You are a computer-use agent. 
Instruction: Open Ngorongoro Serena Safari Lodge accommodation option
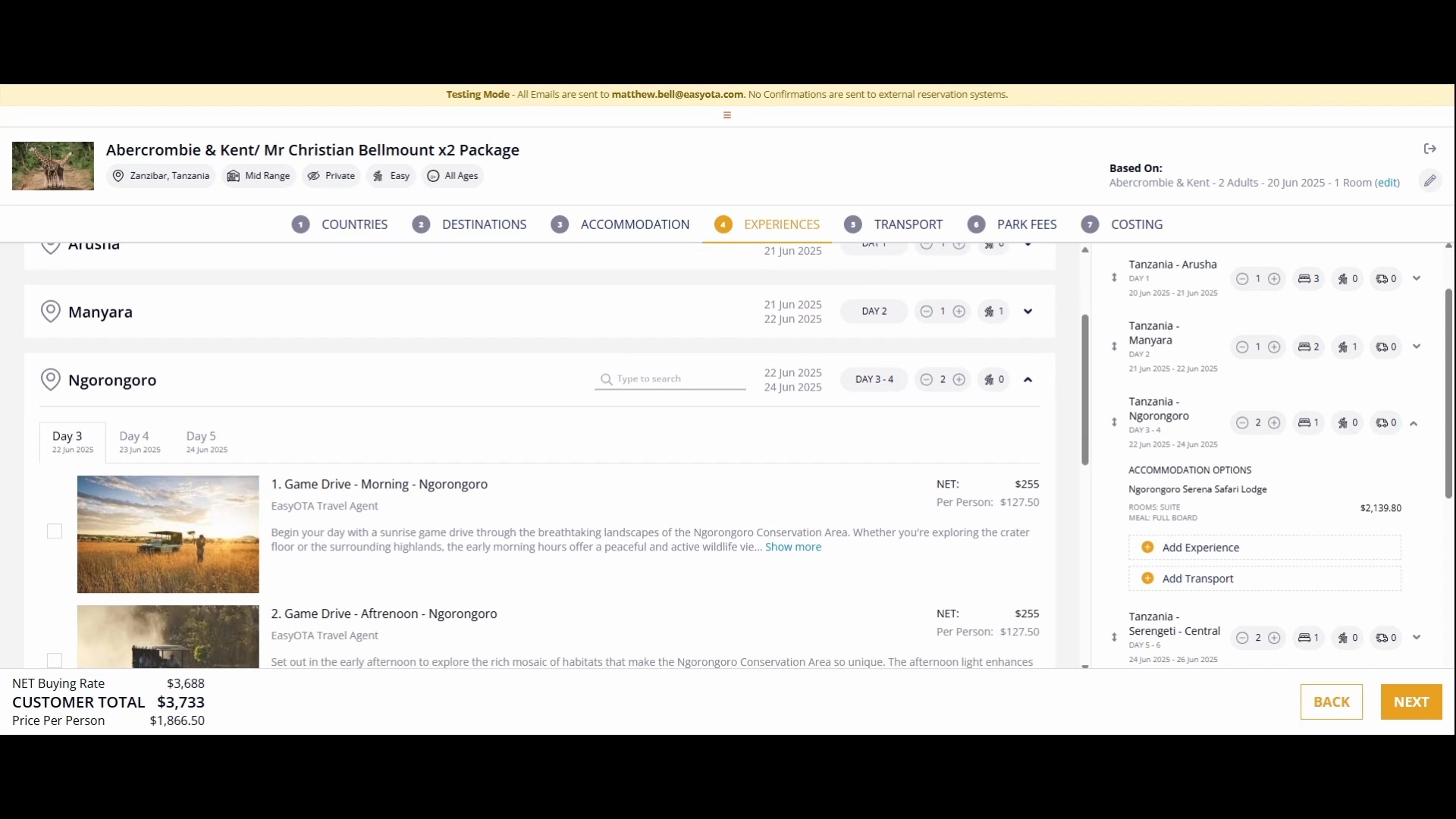[x=1197, y=490]
